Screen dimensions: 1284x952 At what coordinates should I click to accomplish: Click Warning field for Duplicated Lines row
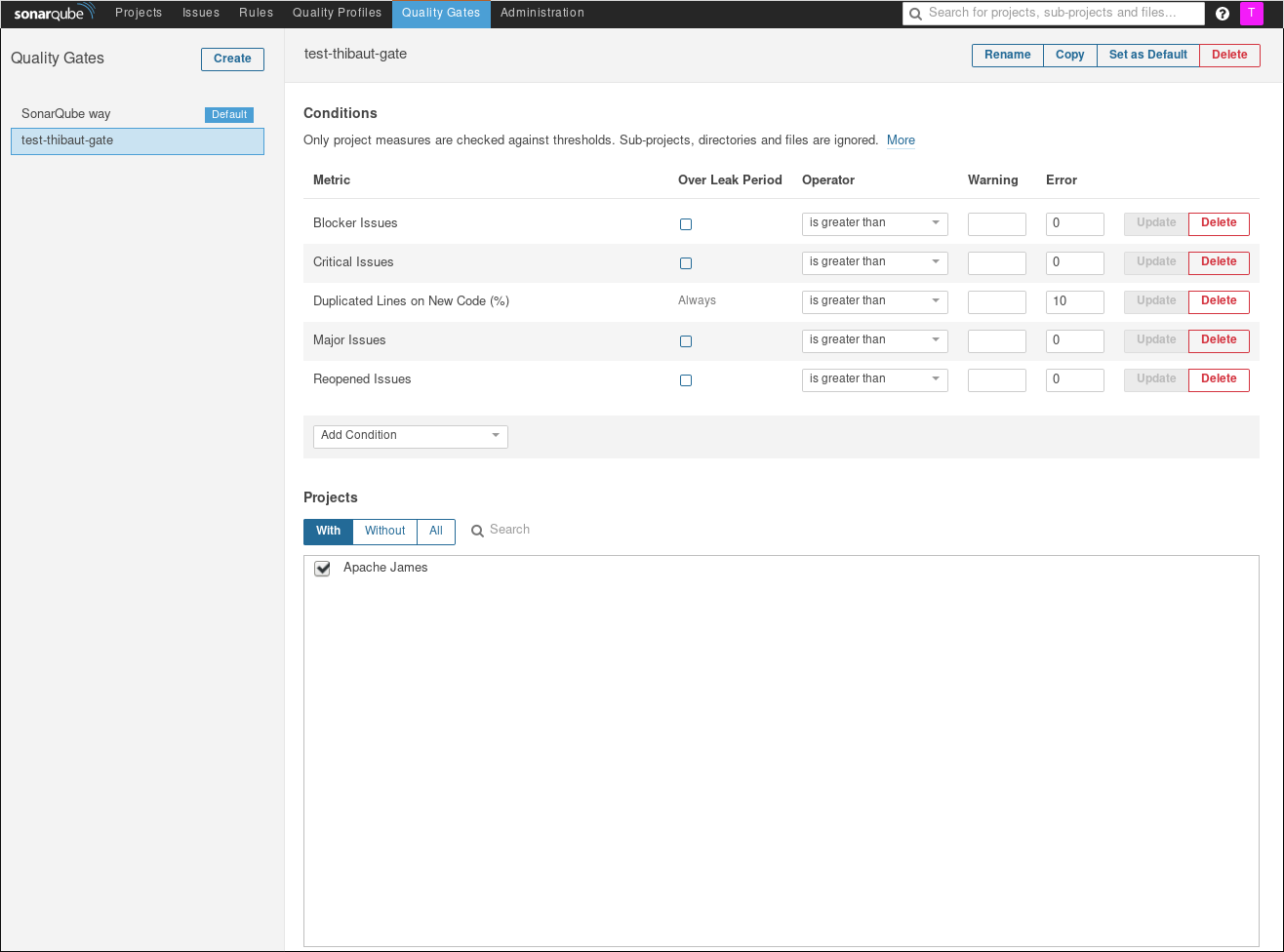pos(997,301)
